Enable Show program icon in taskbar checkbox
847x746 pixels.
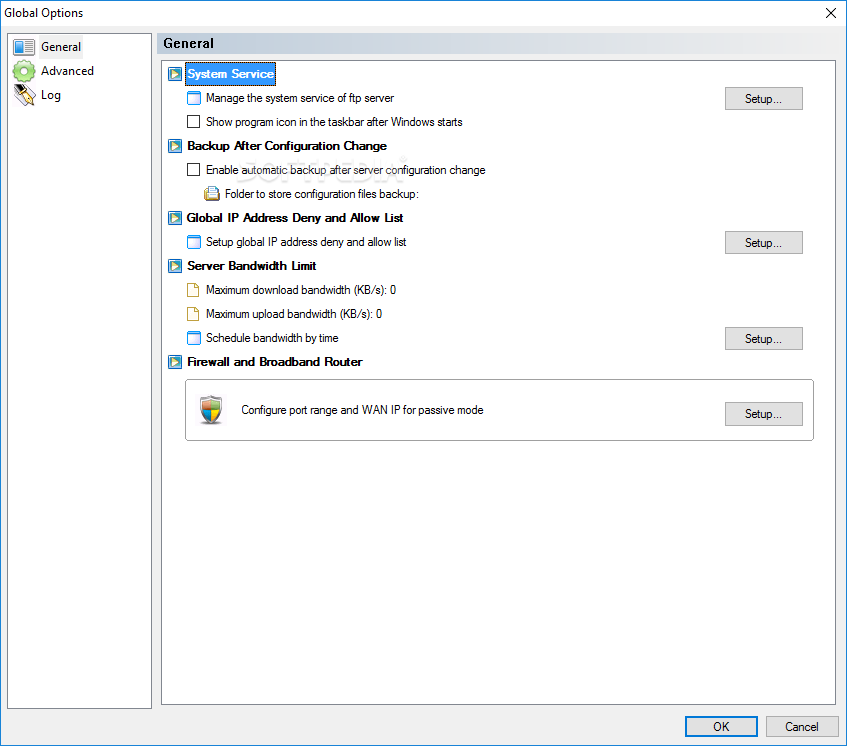coord(193,122)
